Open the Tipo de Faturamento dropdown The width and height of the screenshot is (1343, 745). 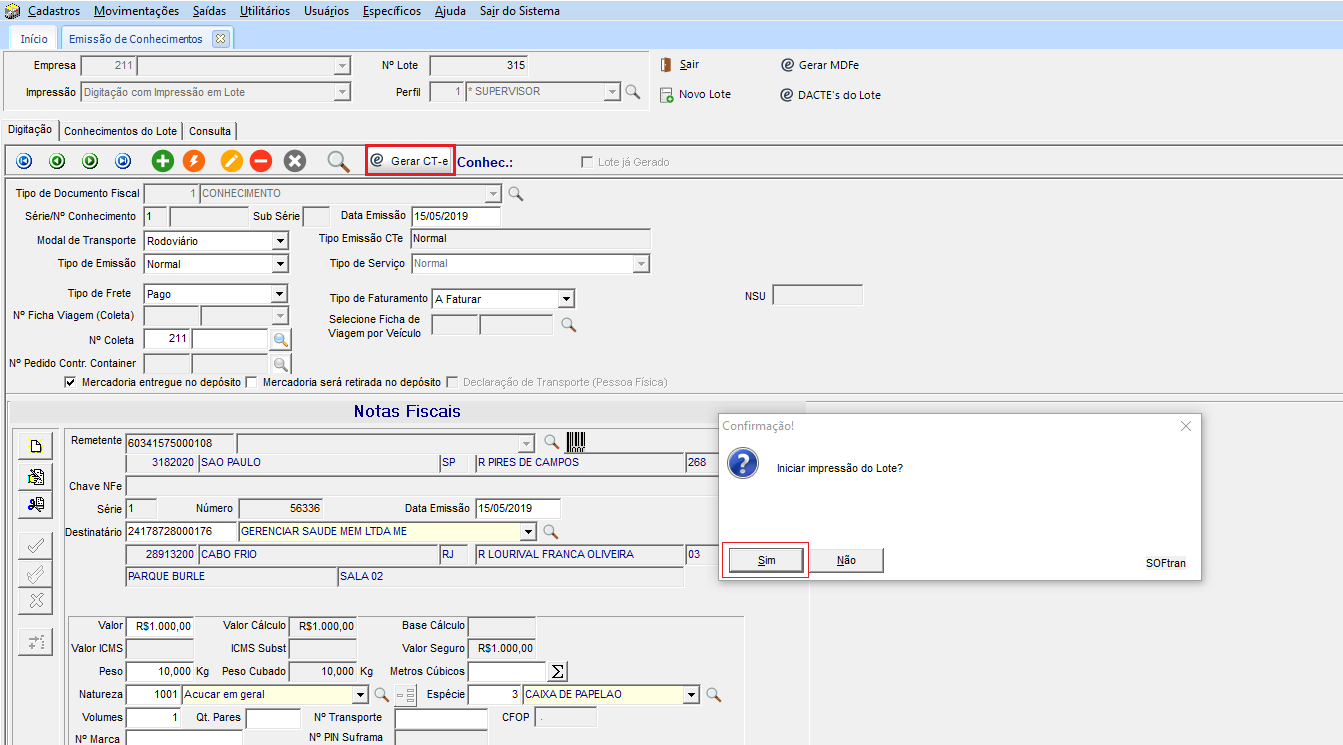tap(566, 299)
